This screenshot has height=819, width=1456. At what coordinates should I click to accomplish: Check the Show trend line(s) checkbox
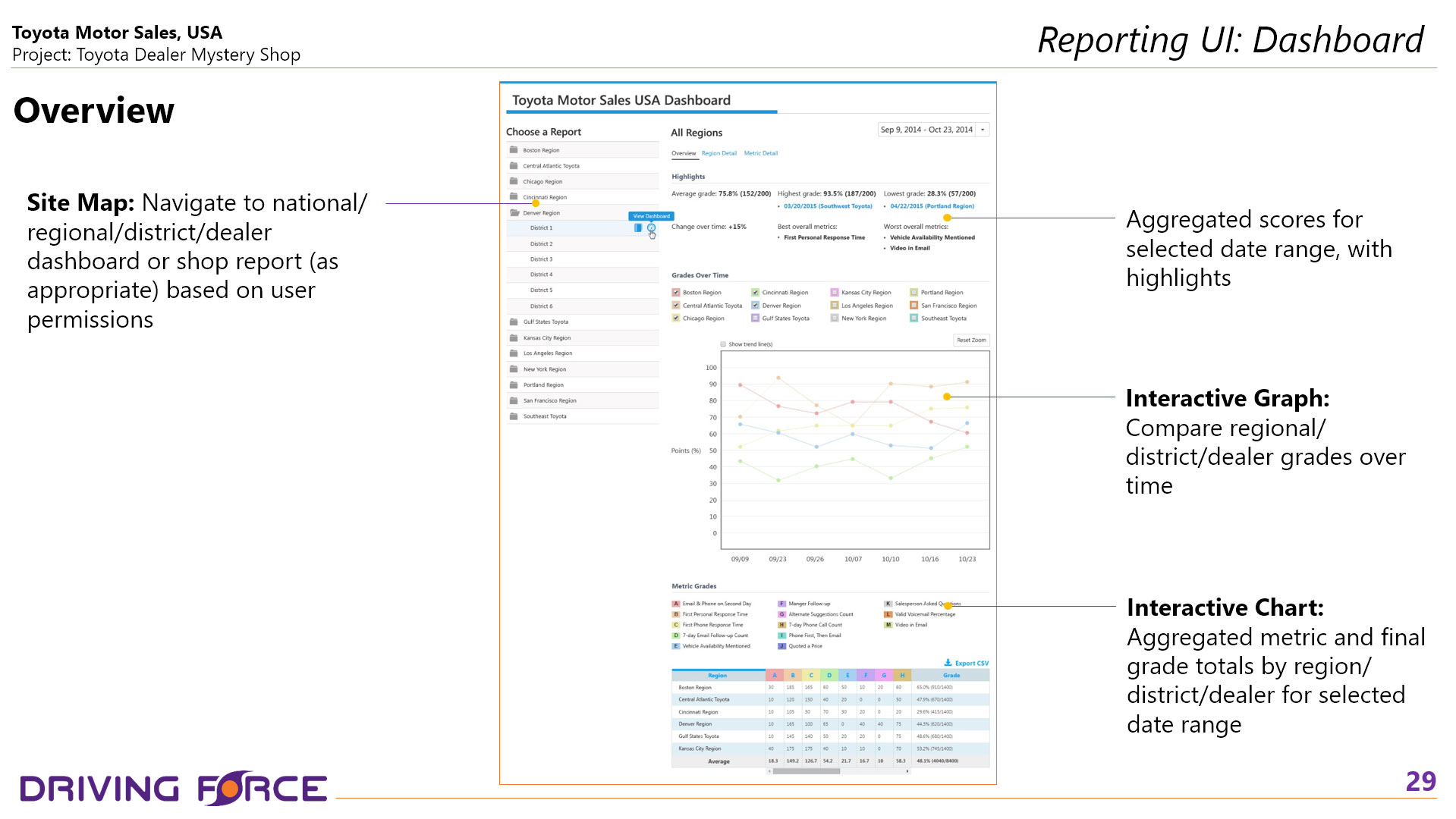pos(723,344)
